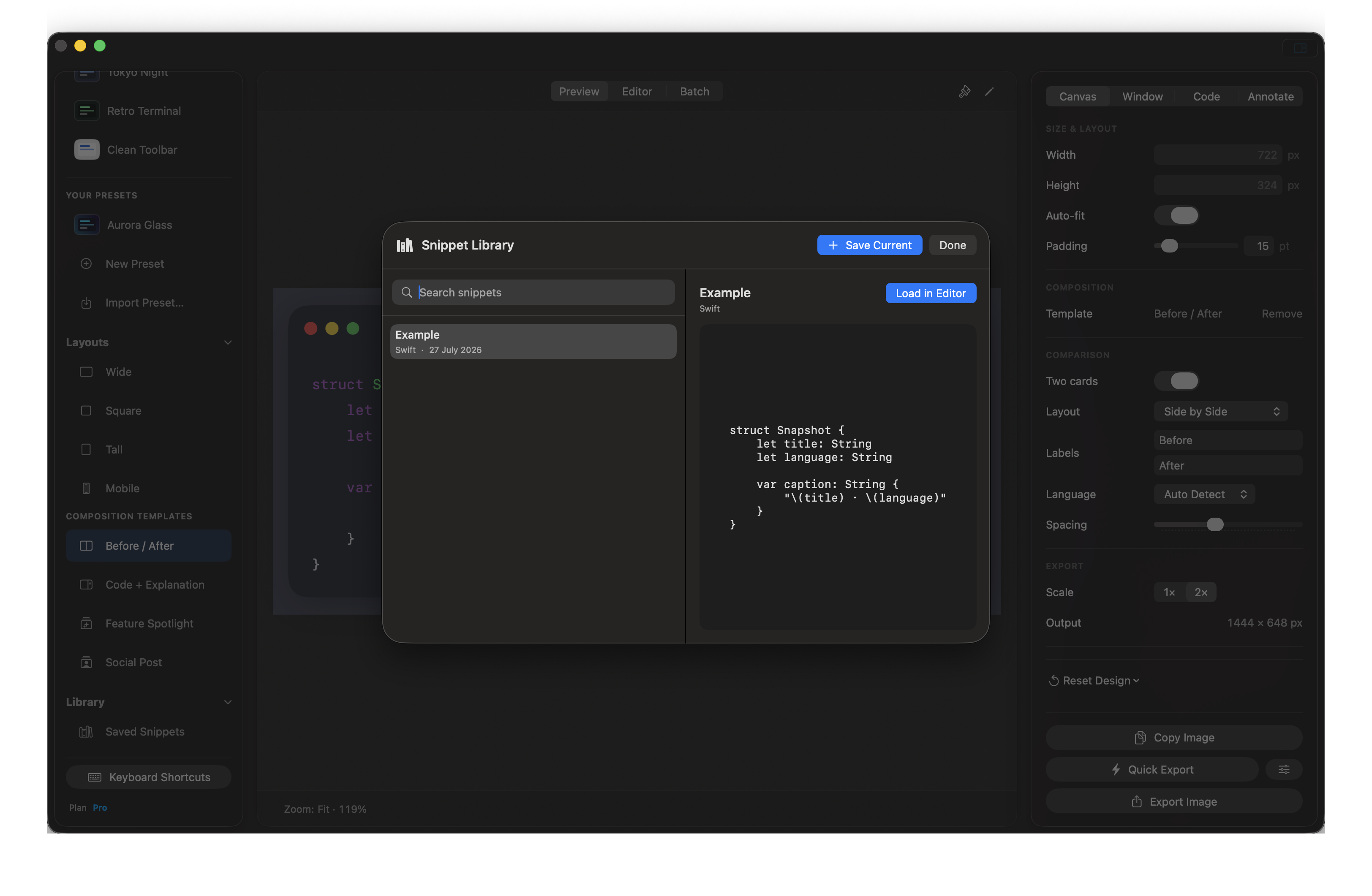Open the Layout Side by Side dropdown

1220,412
